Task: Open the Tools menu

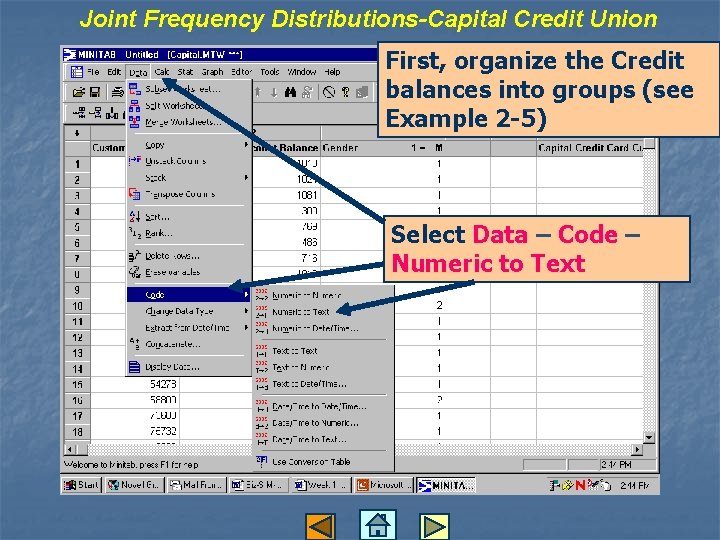Action: point(270,72)
